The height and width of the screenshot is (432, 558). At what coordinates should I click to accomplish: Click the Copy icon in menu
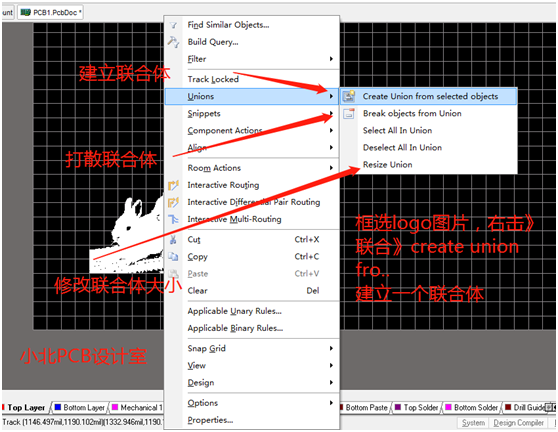(x=173, y=257)
